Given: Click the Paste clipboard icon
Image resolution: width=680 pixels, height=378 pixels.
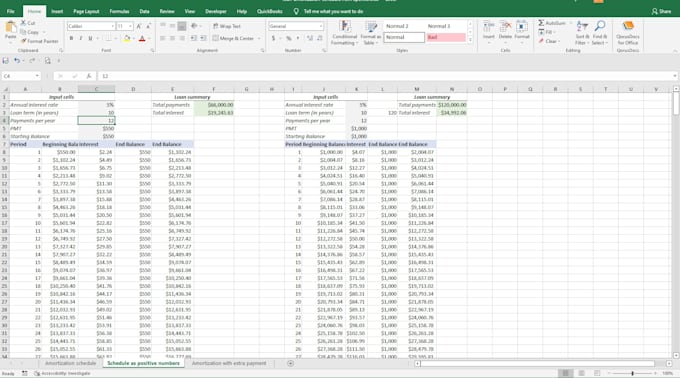Looking at the screenshot, I should (11, 30).
